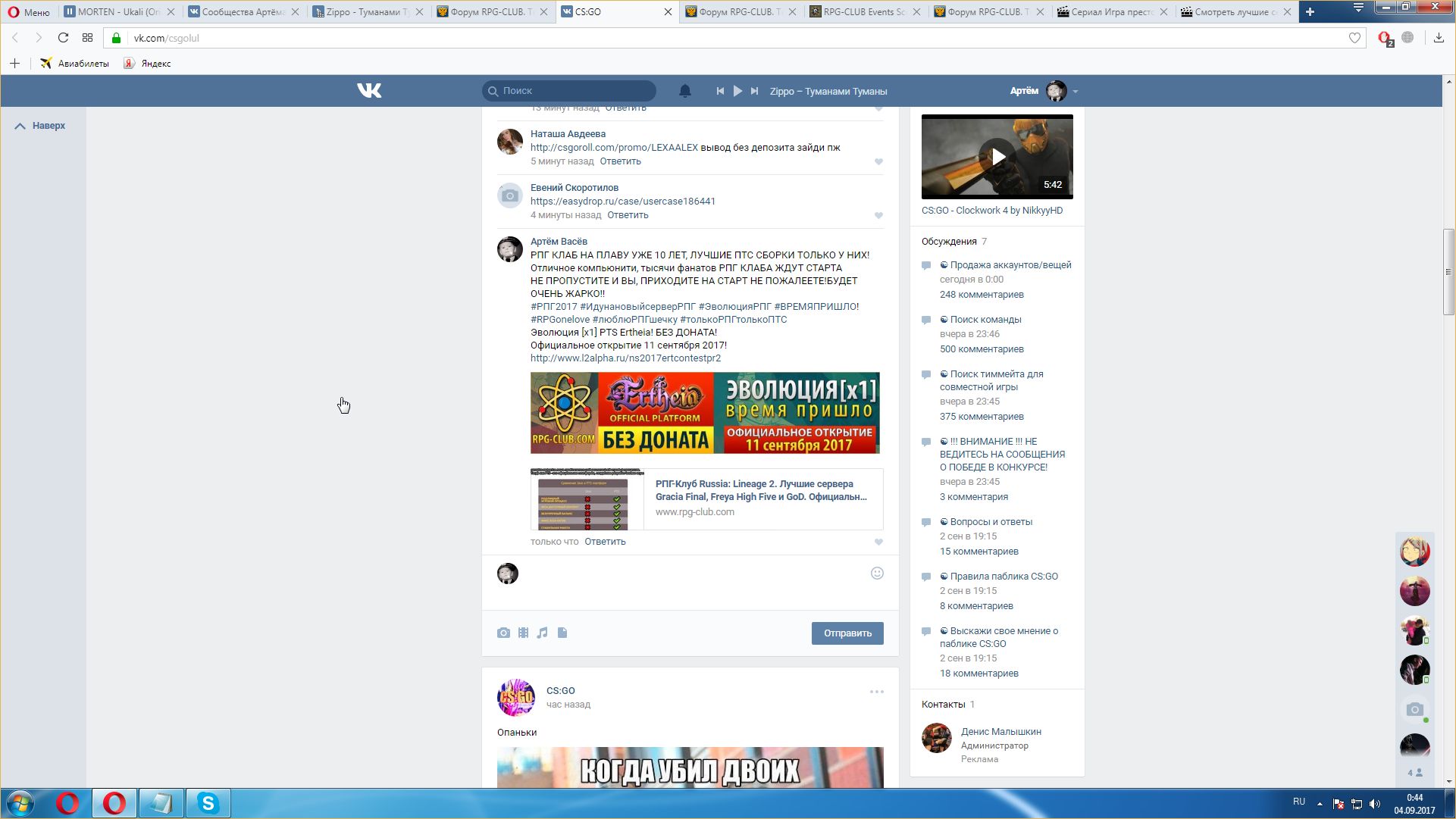Close the CS:GO browser tab
This screenshot has width=1456, height=819.
668,12
